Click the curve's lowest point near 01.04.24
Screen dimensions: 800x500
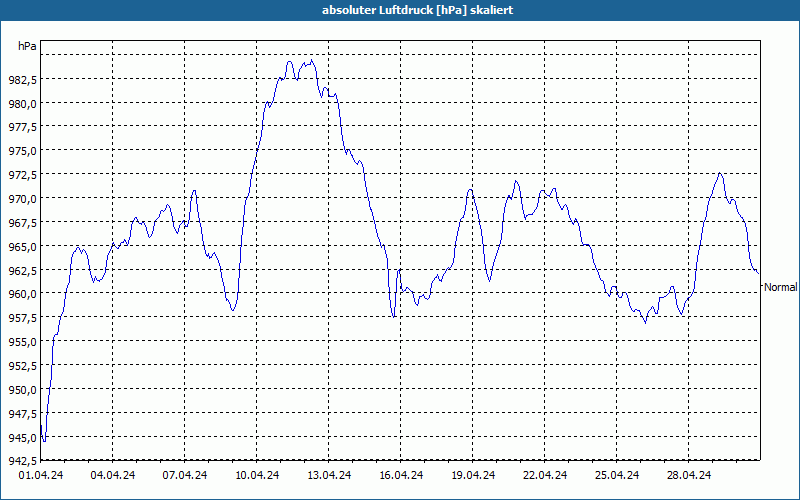tap(44, 441)
